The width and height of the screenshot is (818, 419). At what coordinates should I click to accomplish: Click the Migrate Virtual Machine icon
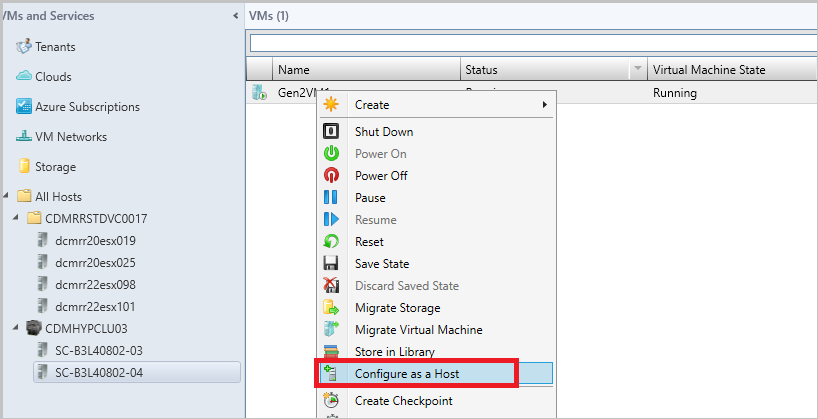coord(331,329)
